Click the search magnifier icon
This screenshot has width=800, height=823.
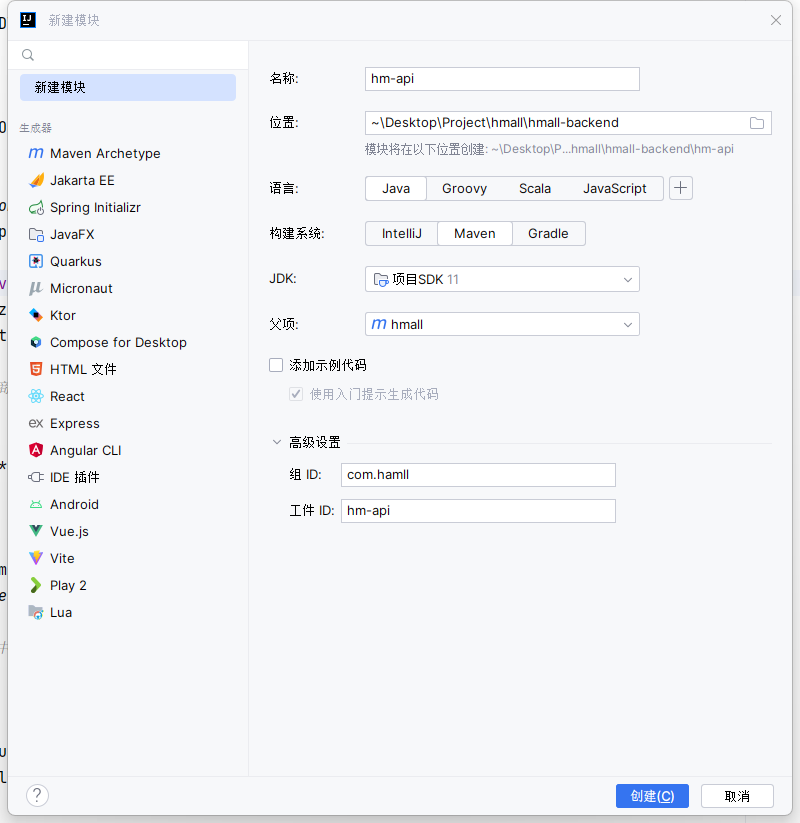28,55
